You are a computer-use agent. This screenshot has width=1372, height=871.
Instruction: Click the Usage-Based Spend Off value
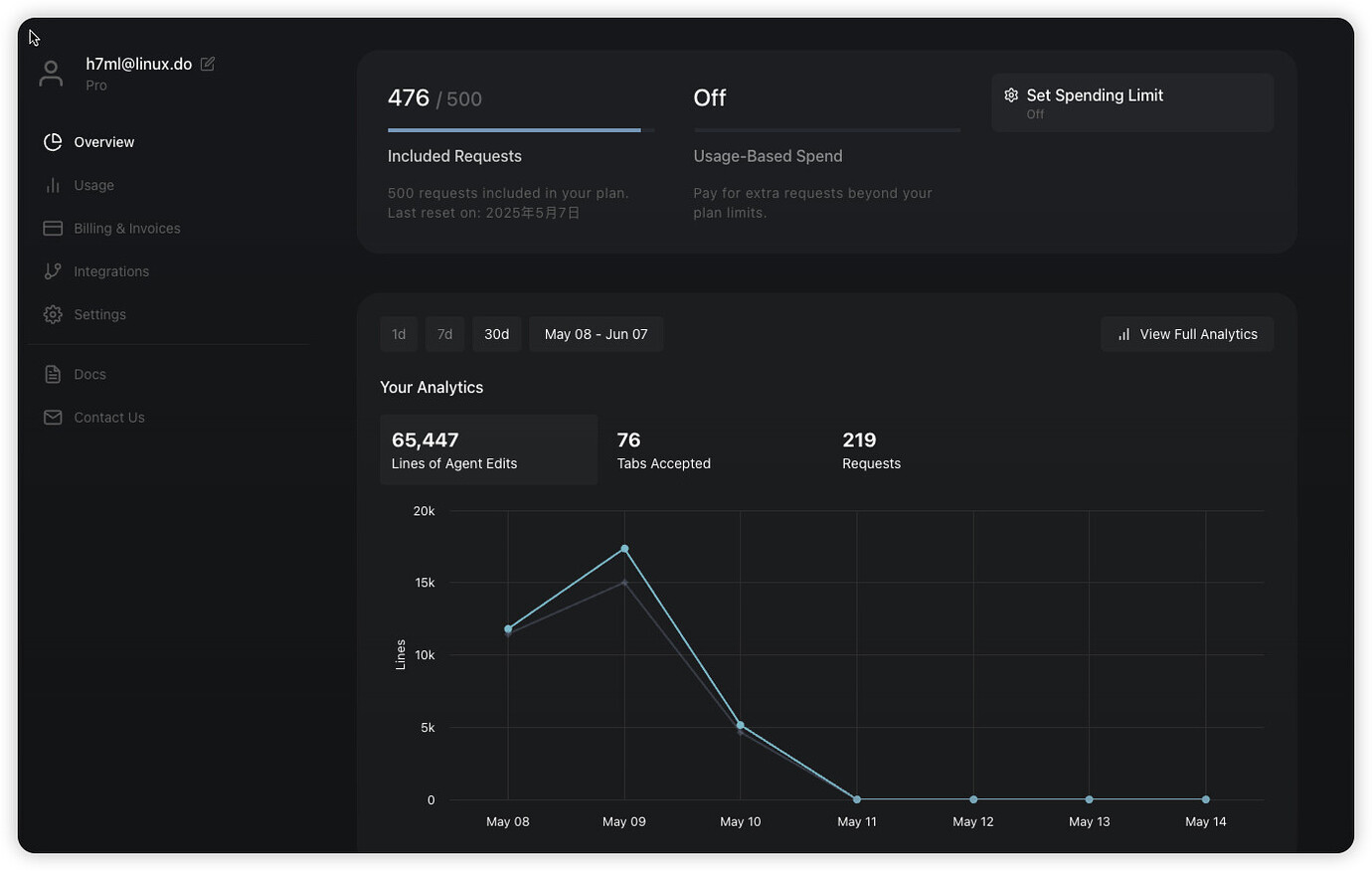[710, 97]
